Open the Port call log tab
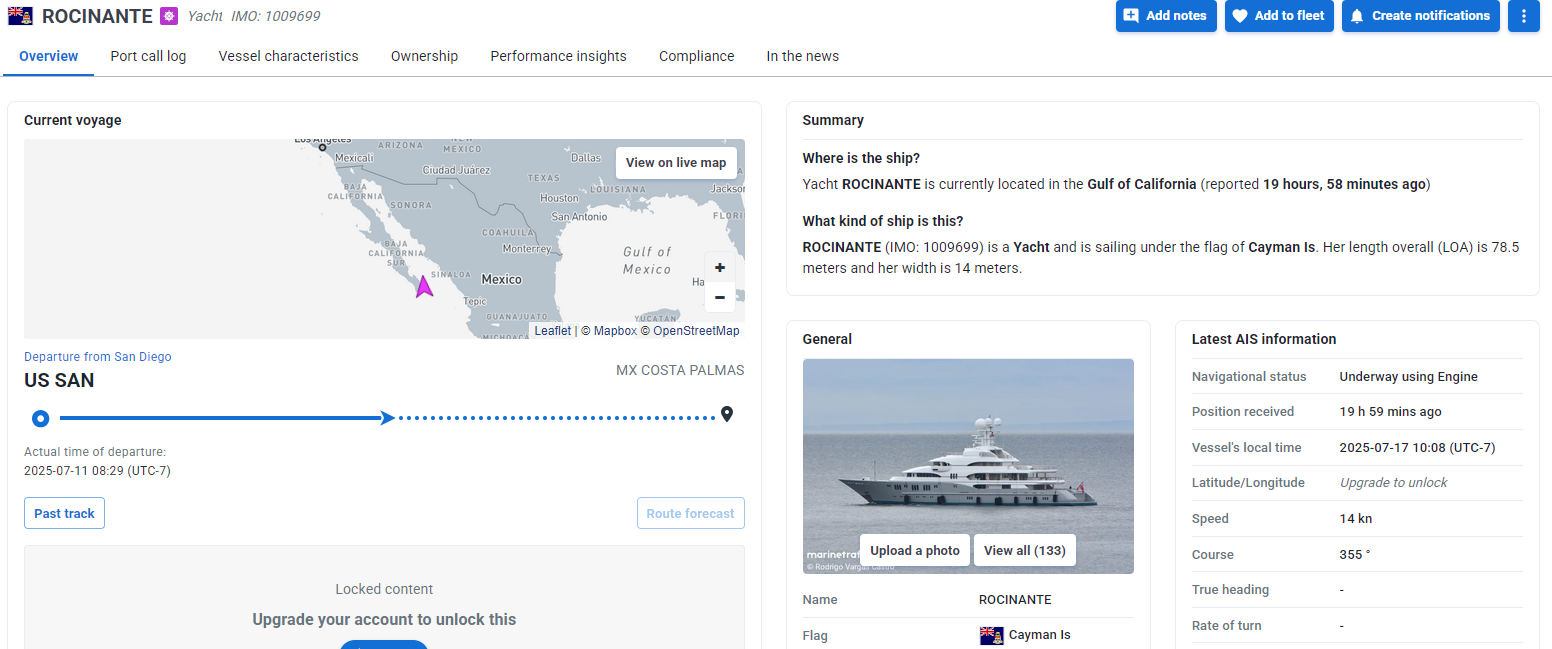 point(148,56)
